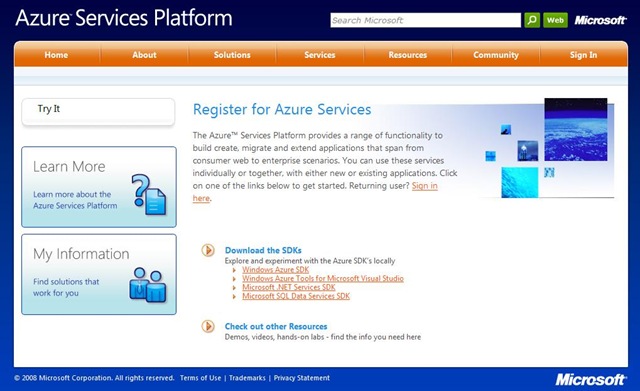640x391 pixels.
Task: Open the Microsoft .NET Services SDK link
Action: tap(289, 287)
